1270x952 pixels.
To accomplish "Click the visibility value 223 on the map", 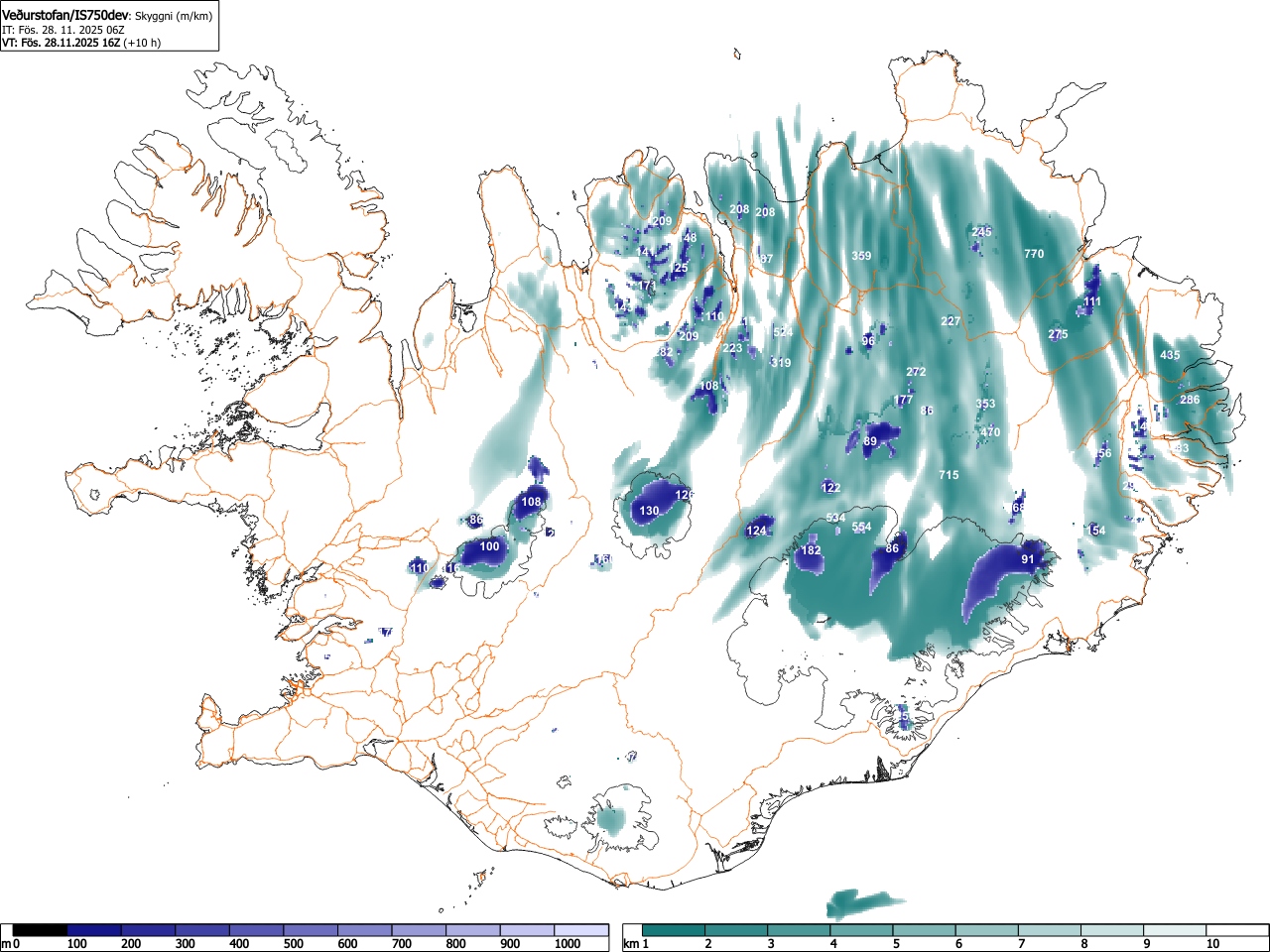I will [732, 348].
